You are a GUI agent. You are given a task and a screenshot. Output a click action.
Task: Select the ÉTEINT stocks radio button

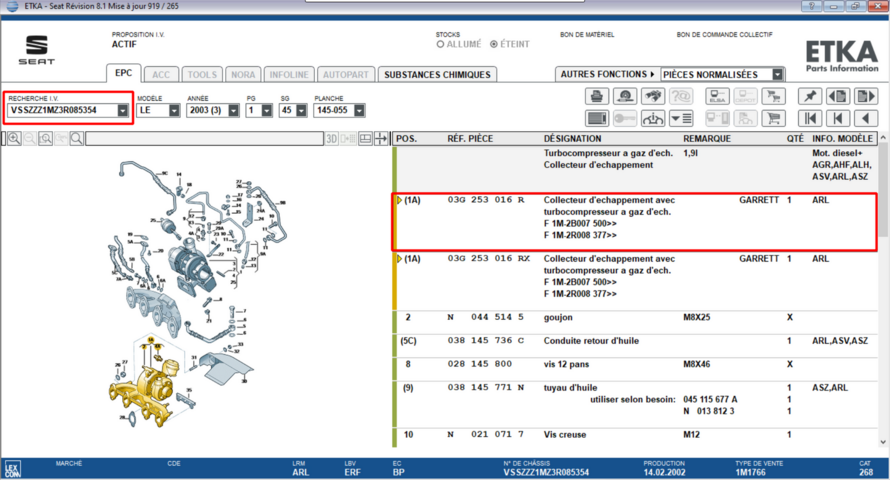pos(494,44)
